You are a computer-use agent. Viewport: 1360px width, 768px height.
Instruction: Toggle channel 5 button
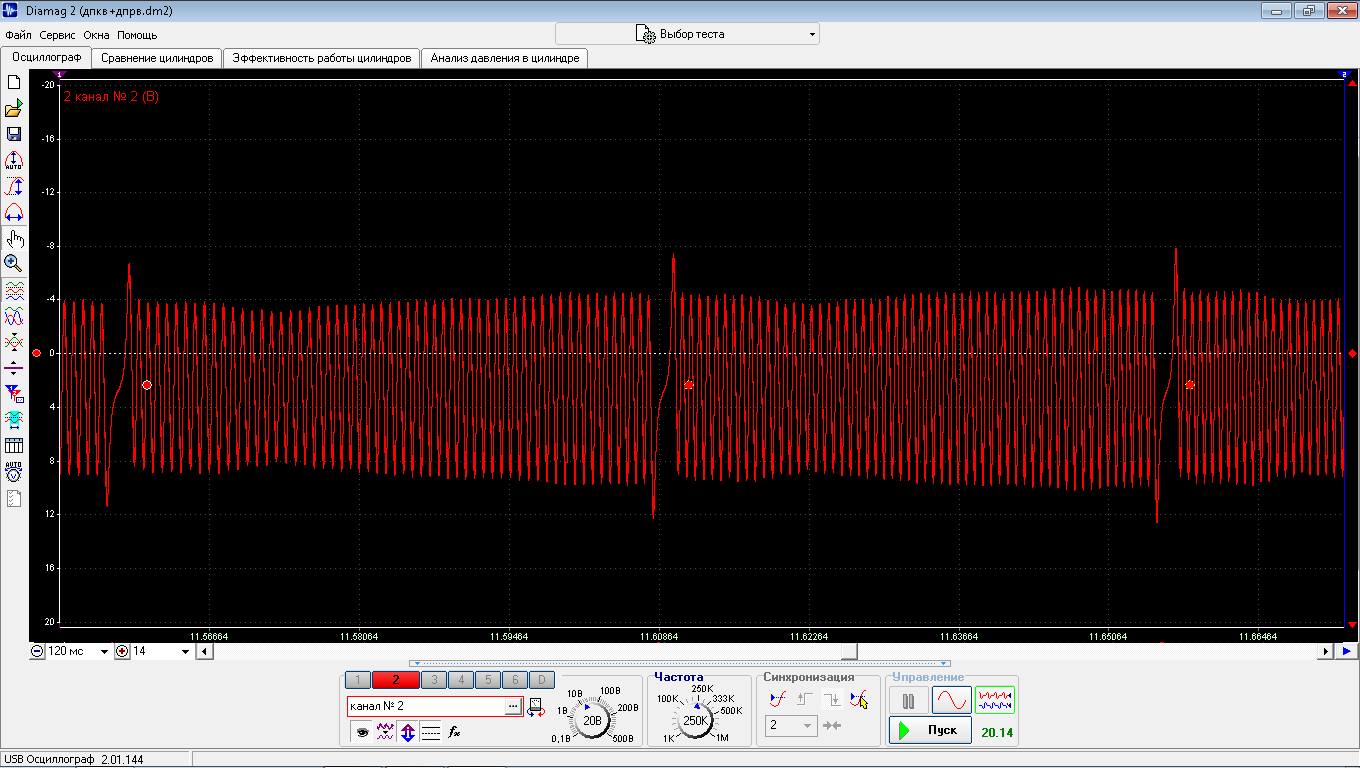pos(486,680)
